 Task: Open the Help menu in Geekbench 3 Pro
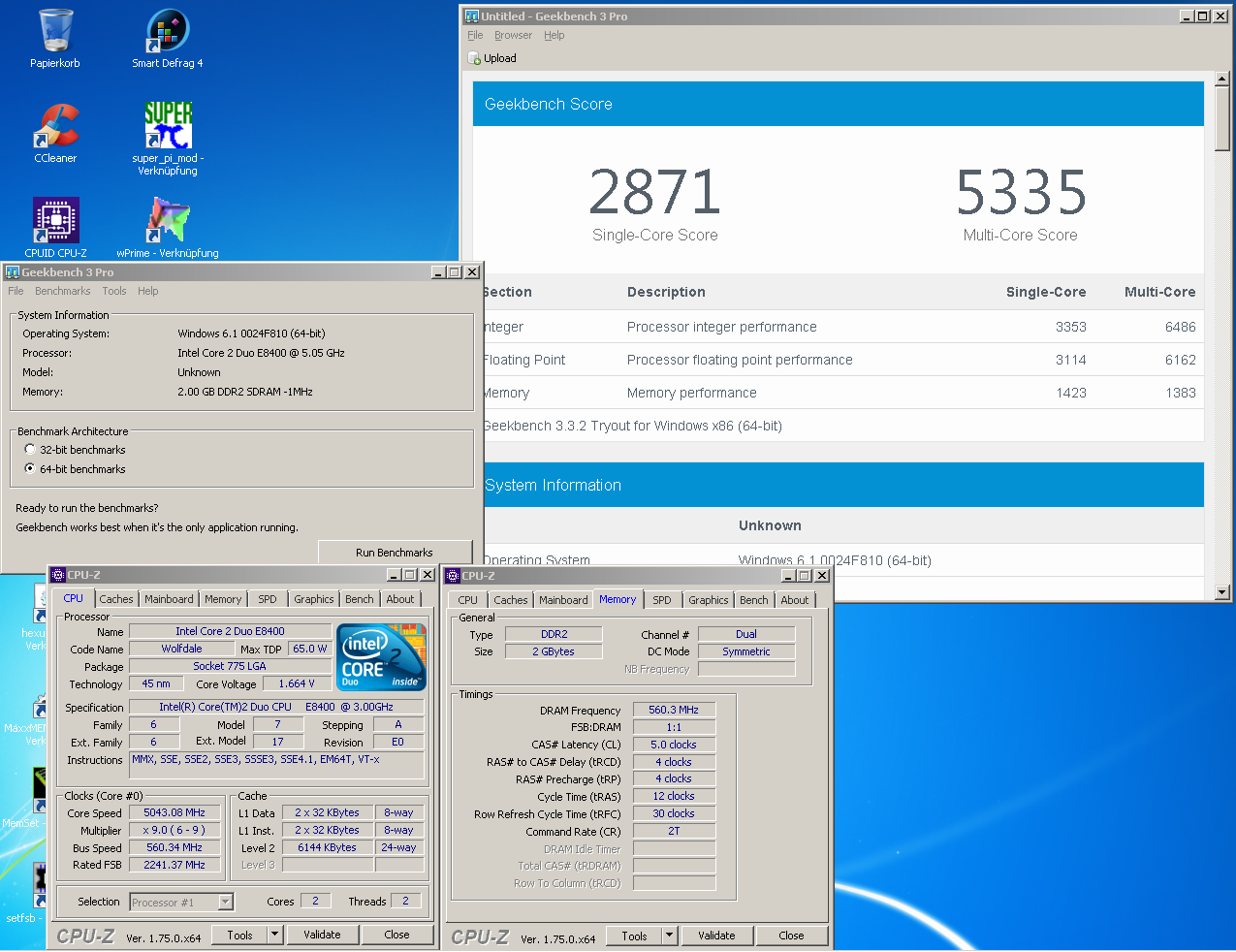147,291
